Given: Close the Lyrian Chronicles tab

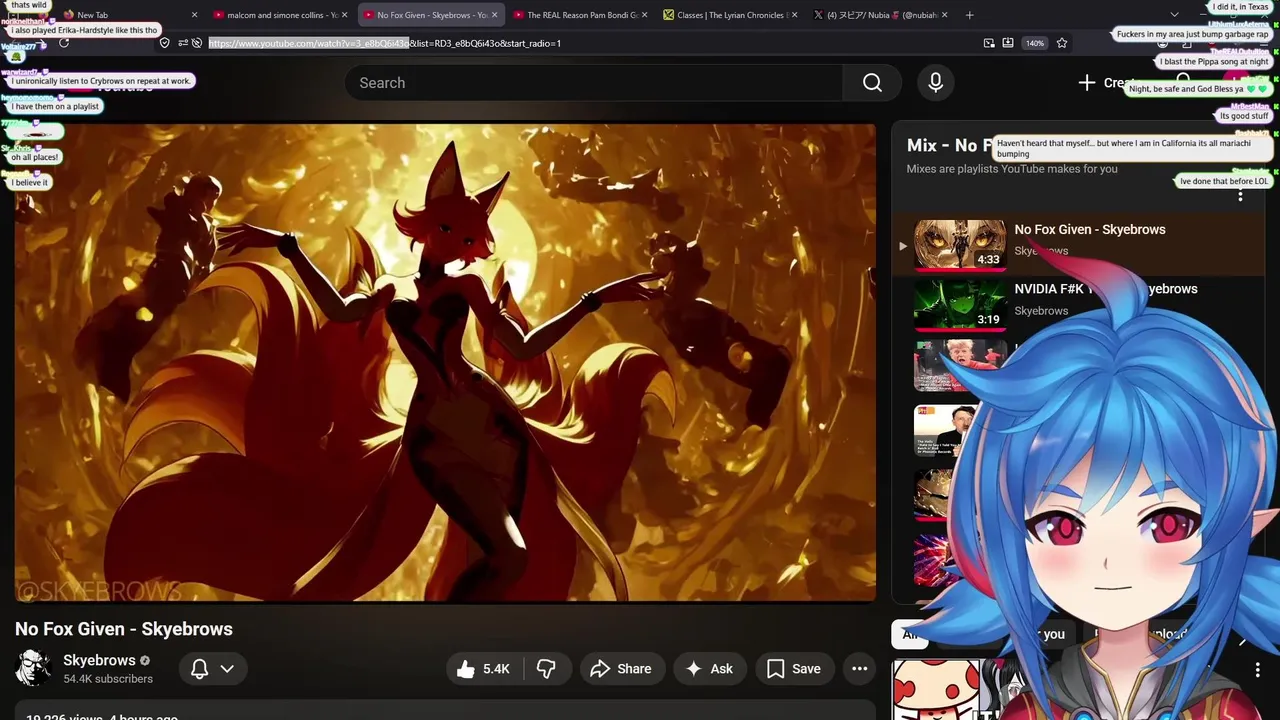Looking at the screenshot, I should point(794,15).
